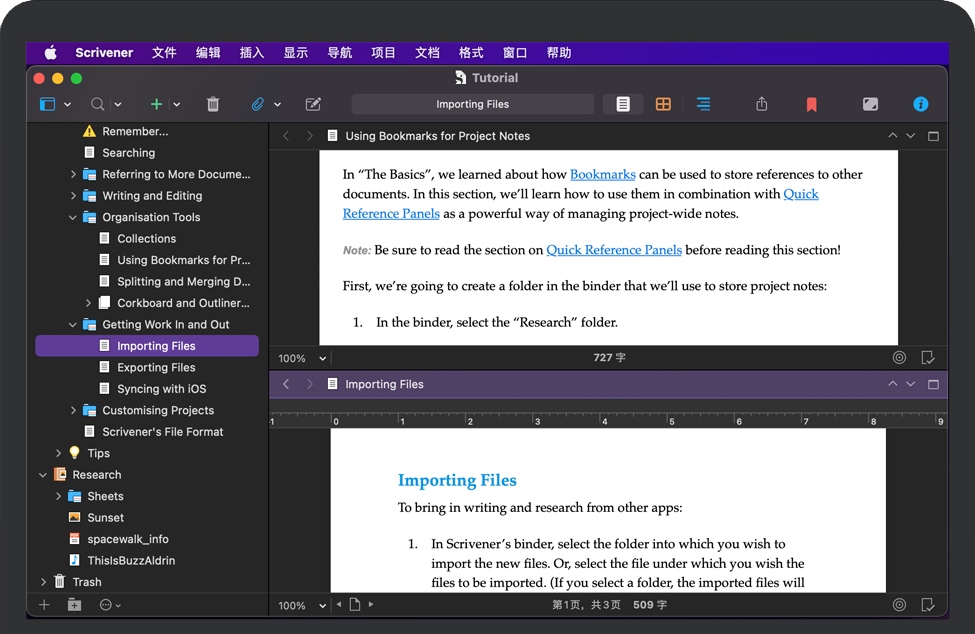Click the target goal icon in bottom footer
Screen dimensions: 975x634
pyautogui.click(x=899, y=605)
